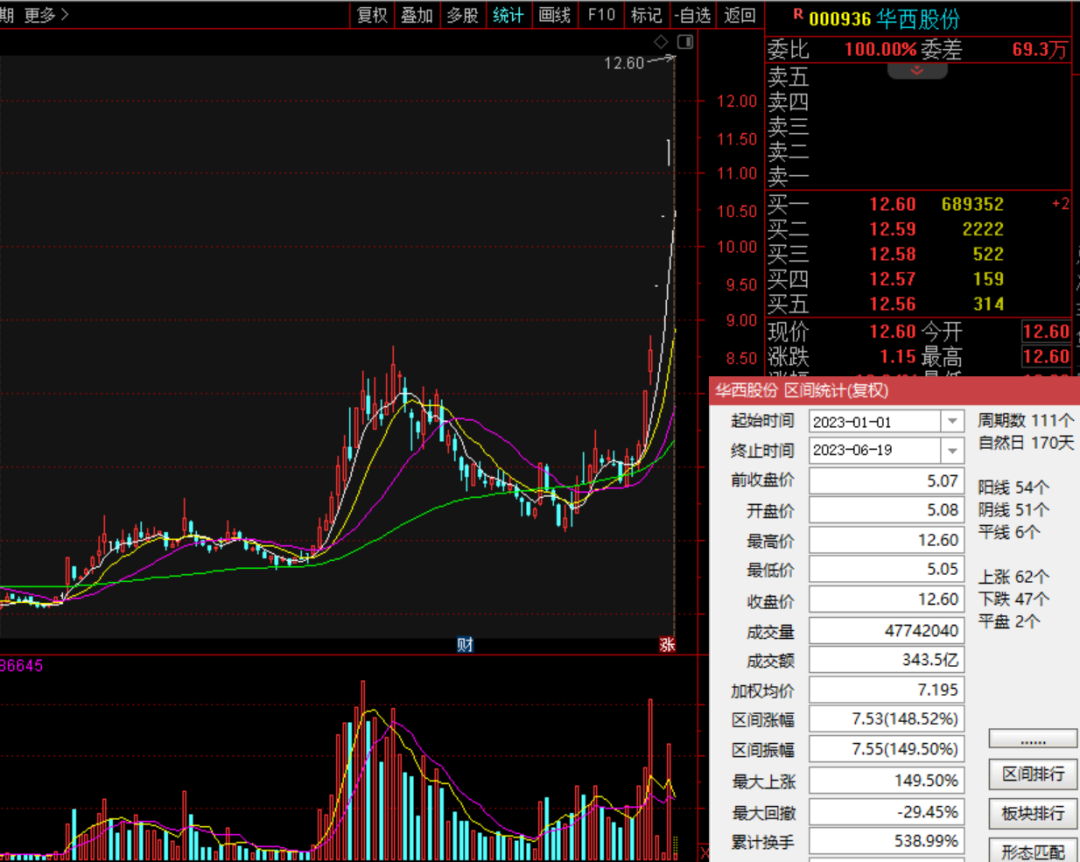Select the 区间涨幅 value 7.53(148.52%)
The height and width of the screenshot is (862, 1080).
886,719
